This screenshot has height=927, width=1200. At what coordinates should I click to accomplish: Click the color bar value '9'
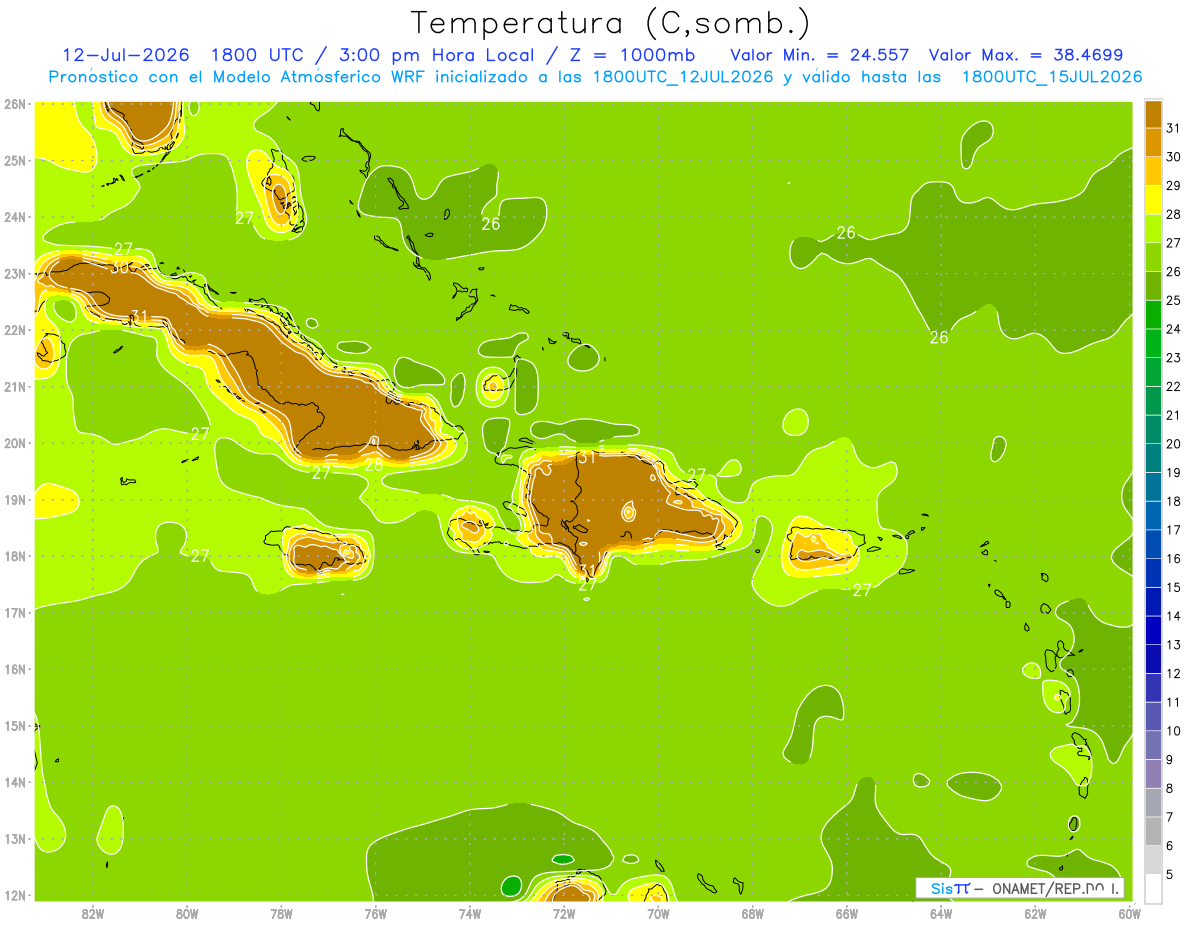pos(1170,760)
